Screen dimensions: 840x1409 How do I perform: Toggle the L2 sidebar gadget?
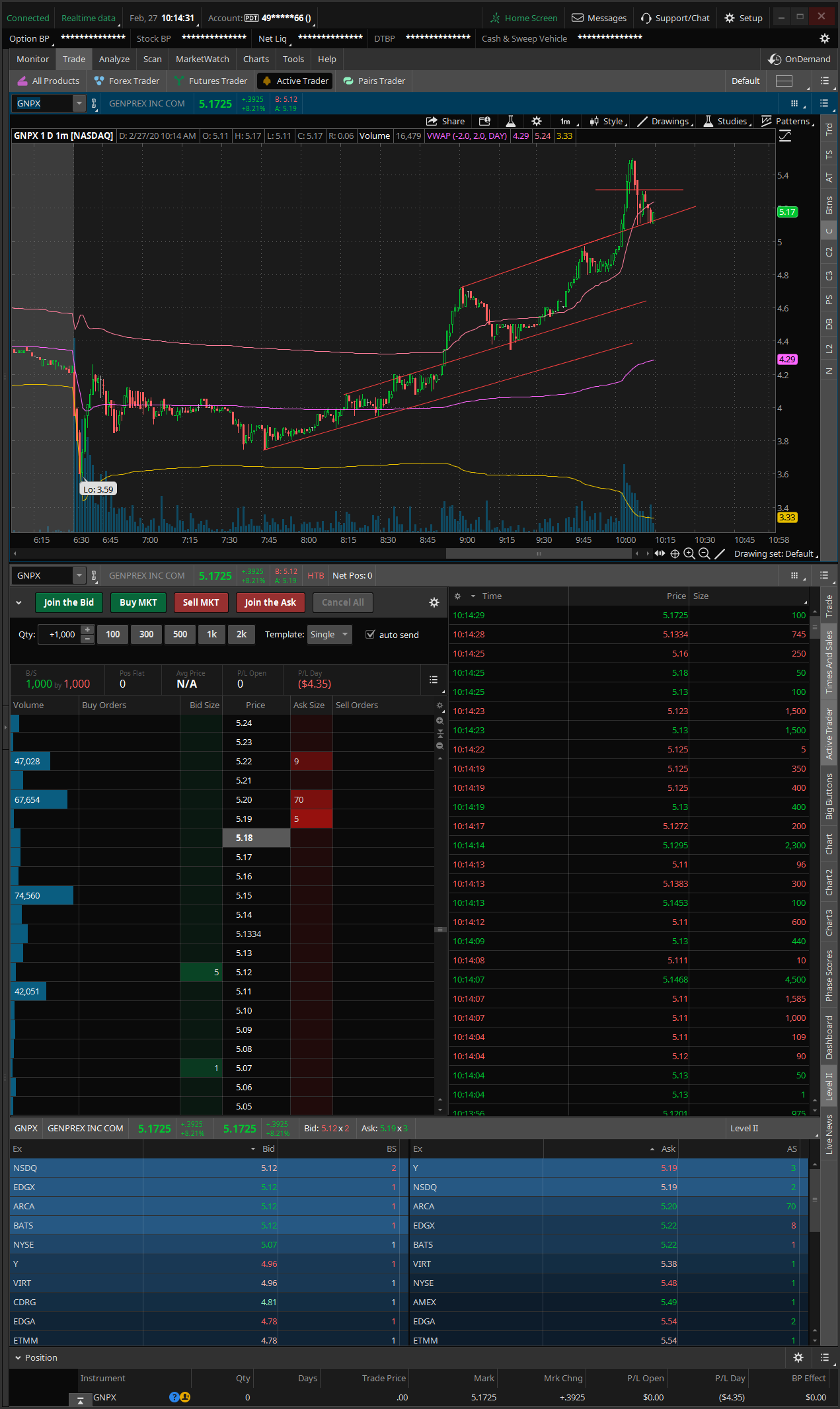pyautogui.click(x=829, y=348)
